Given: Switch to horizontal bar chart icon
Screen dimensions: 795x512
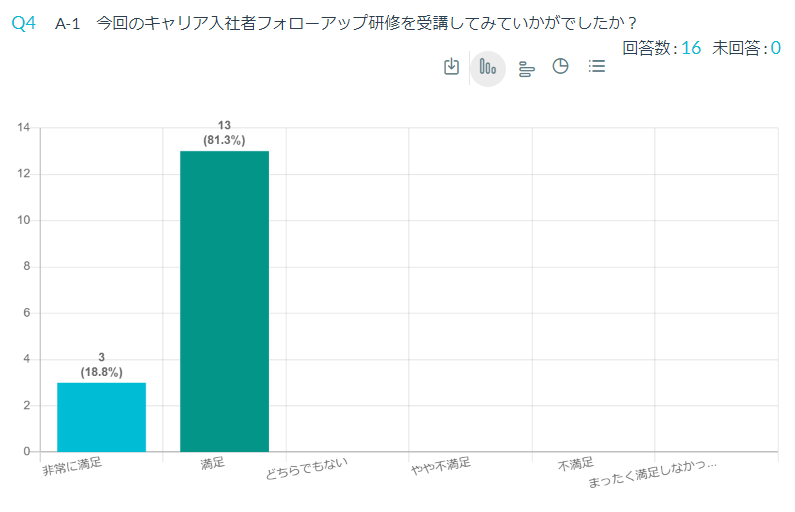Looking at the screenshot, I should coord(526,68).
